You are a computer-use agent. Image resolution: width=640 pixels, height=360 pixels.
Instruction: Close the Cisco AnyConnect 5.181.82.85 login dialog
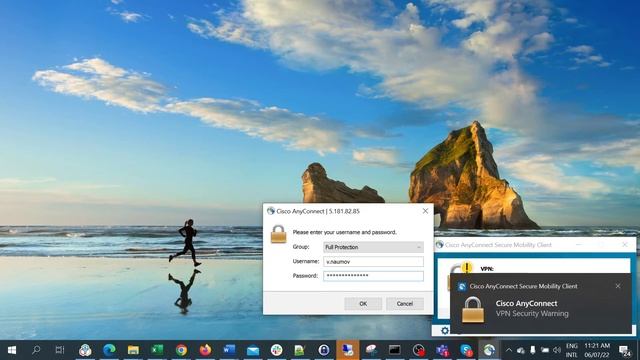coord(425,211)
